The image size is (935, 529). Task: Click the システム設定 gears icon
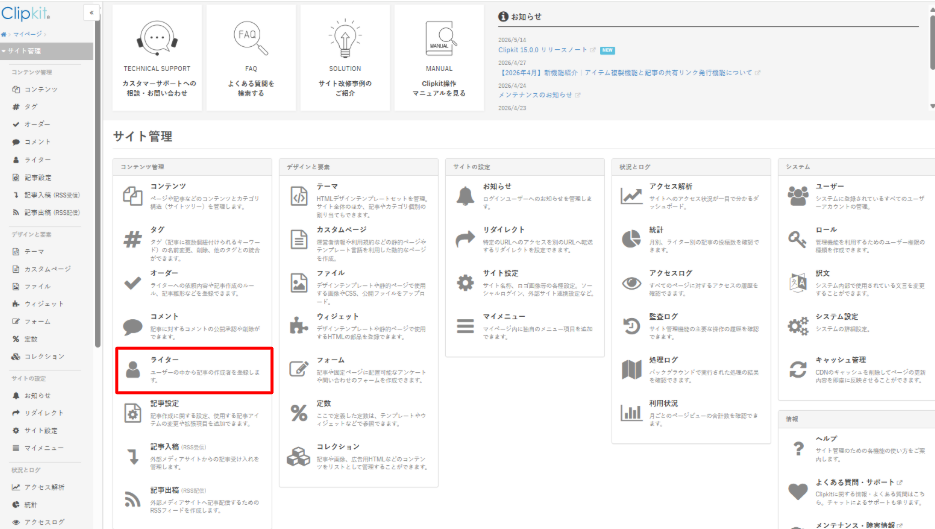[x=798, y=326]
